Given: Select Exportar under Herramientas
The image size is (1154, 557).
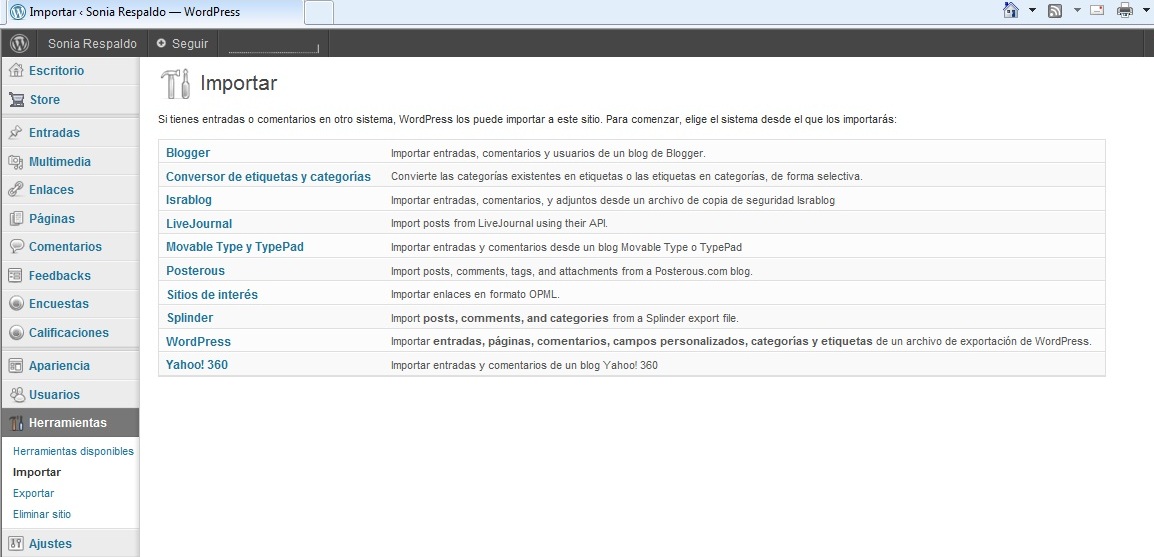Looking at the screenshot, I should [33, 493].
